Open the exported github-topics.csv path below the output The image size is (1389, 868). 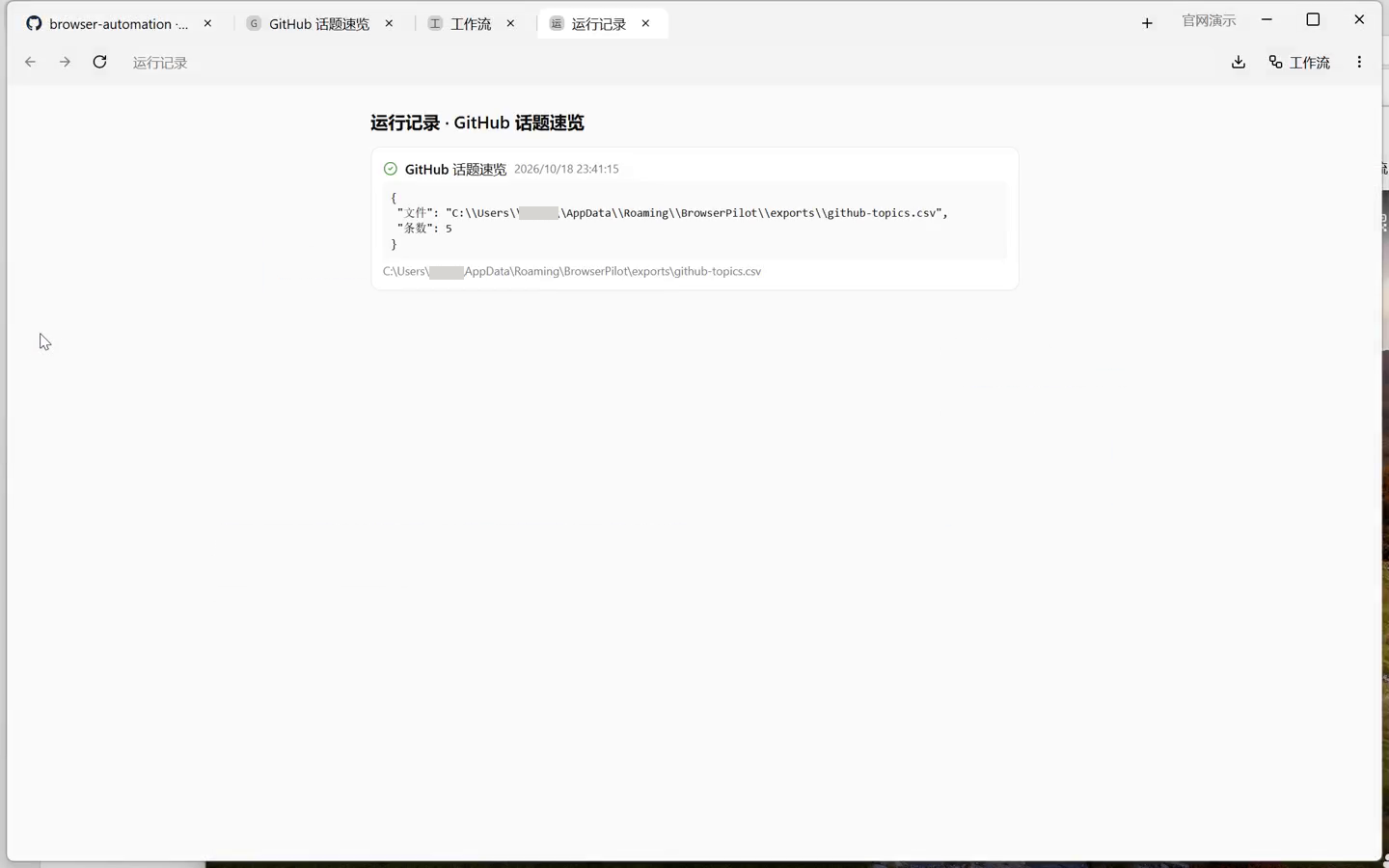pos(572,271)
